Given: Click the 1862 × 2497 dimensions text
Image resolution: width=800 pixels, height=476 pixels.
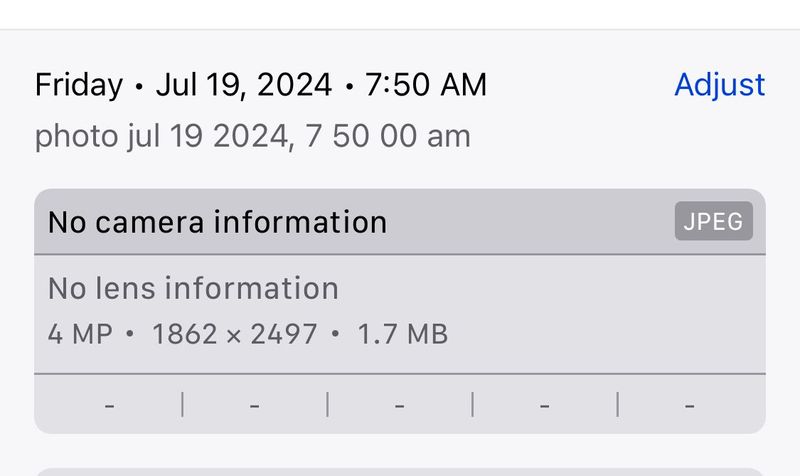Looking at the screenshot, I should tap(234, 334).
